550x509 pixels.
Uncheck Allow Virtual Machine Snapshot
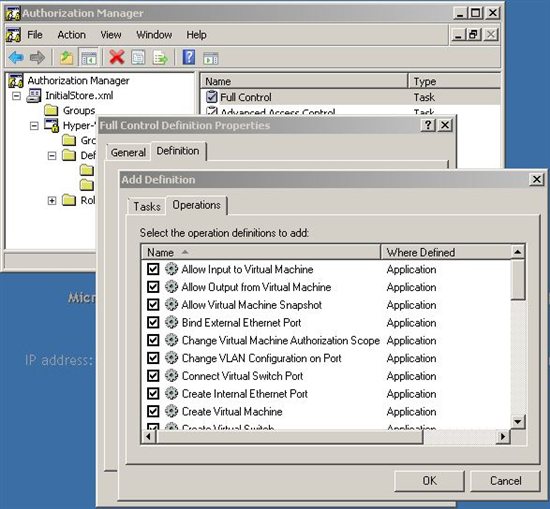(x=153, y=304)
